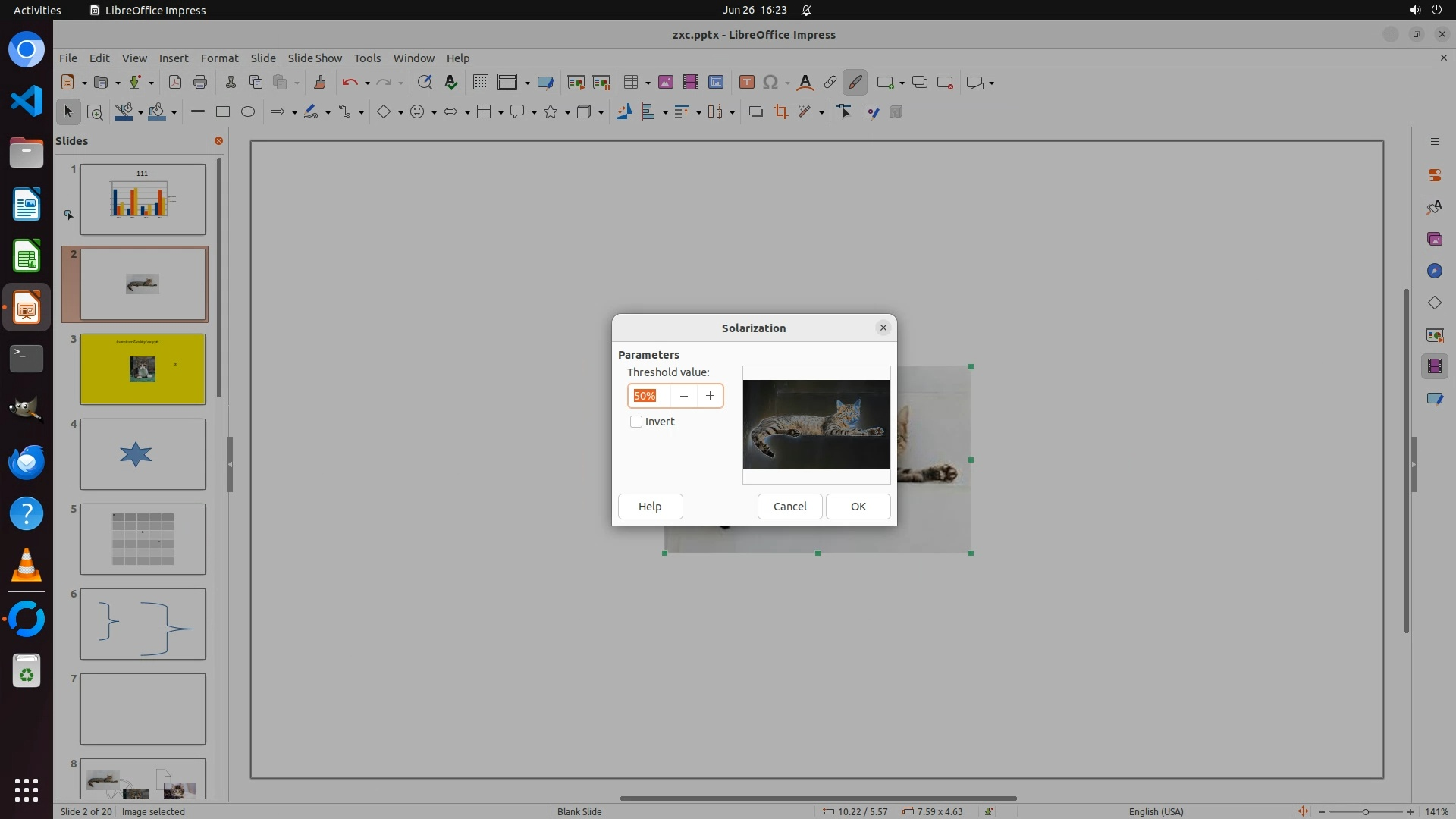Click the Print icon in toolbar
Screen dimensions: 1456x819
click(x=200, y=83)
